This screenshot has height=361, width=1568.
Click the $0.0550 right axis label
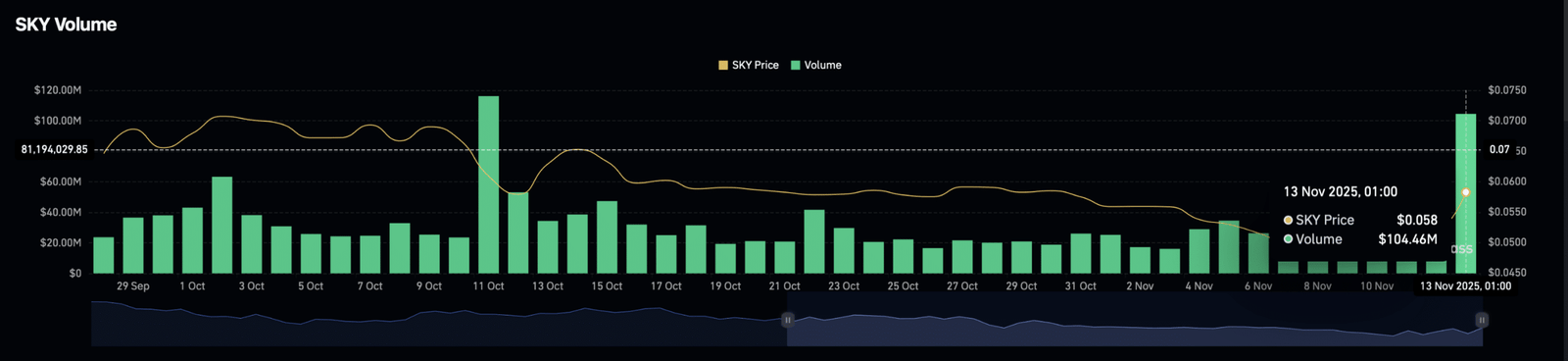pos(1507,212)
